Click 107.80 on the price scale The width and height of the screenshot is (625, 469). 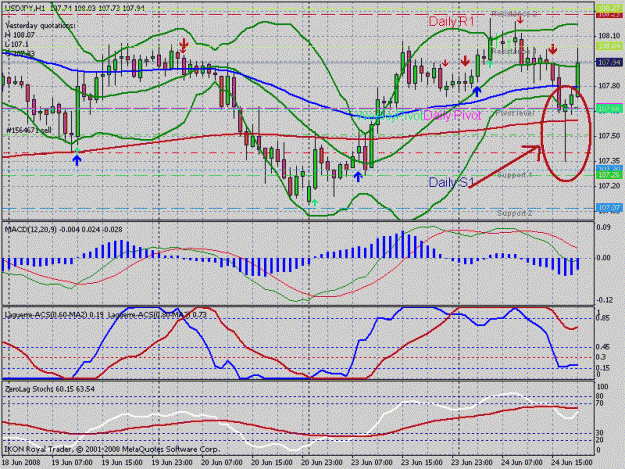pyautogui.click(x=609, y=86)
